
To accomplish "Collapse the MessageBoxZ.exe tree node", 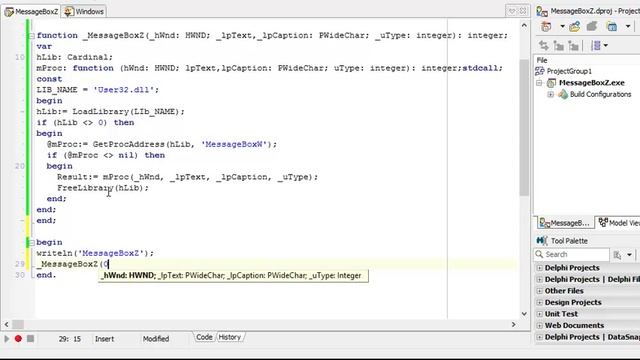I will click(539, 83).
